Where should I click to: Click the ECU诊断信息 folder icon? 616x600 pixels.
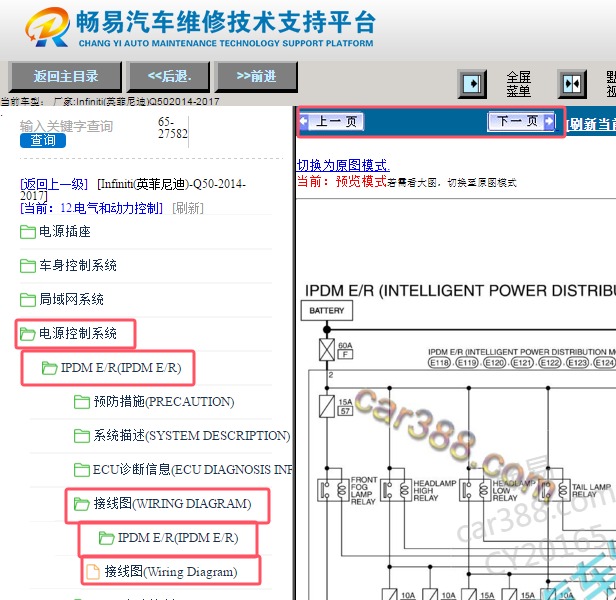82,470
